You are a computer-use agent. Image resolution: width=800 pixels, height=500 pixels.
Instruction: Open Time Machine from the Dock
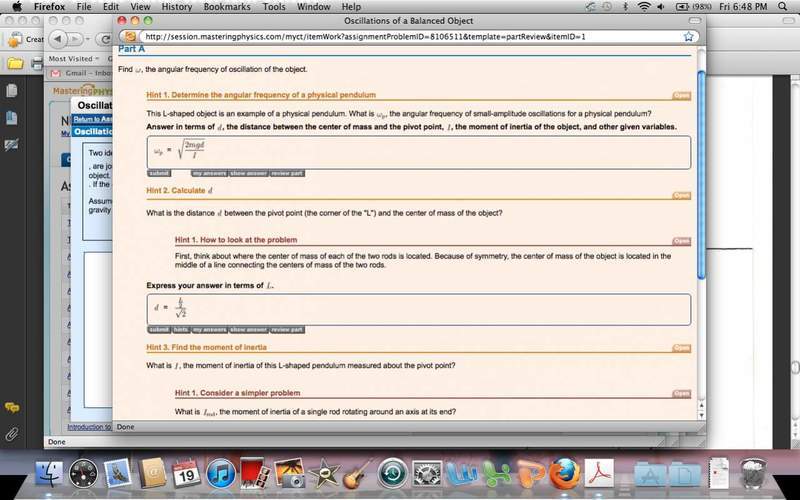[x=391, y=471]
